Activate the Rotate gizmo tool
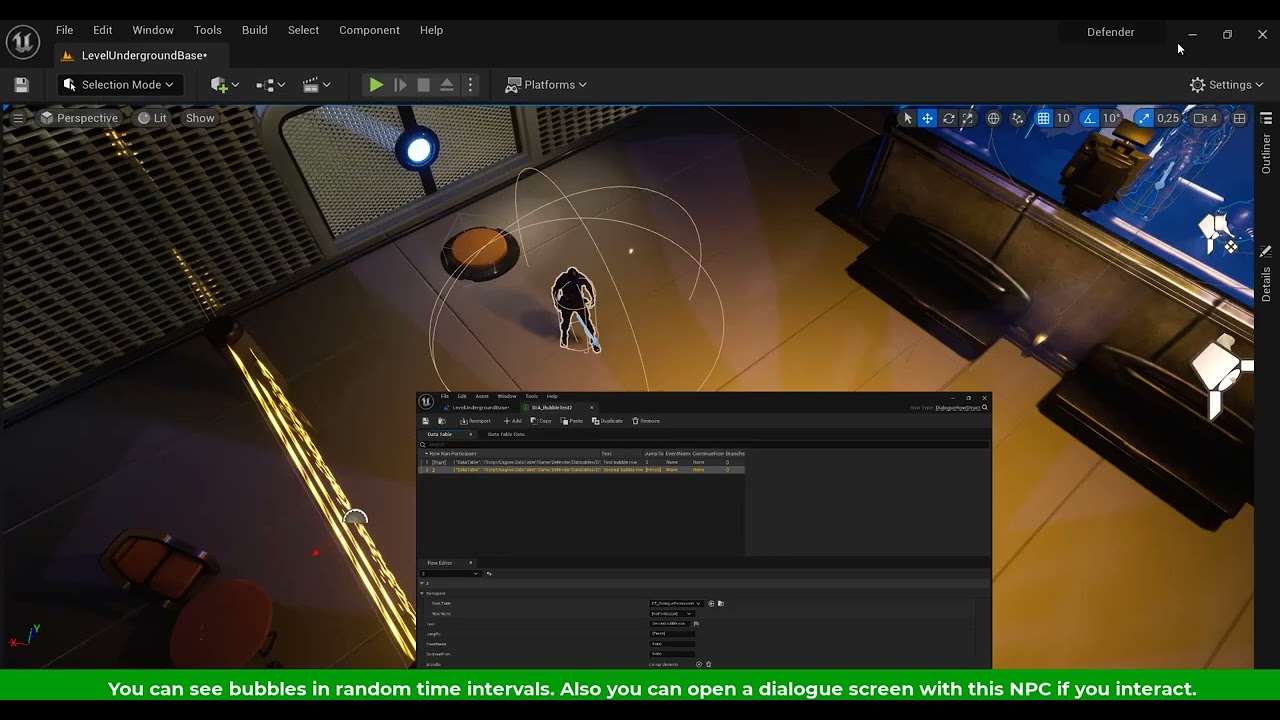Viewport: 1280px width, 720px height. (x=948, y=118)
